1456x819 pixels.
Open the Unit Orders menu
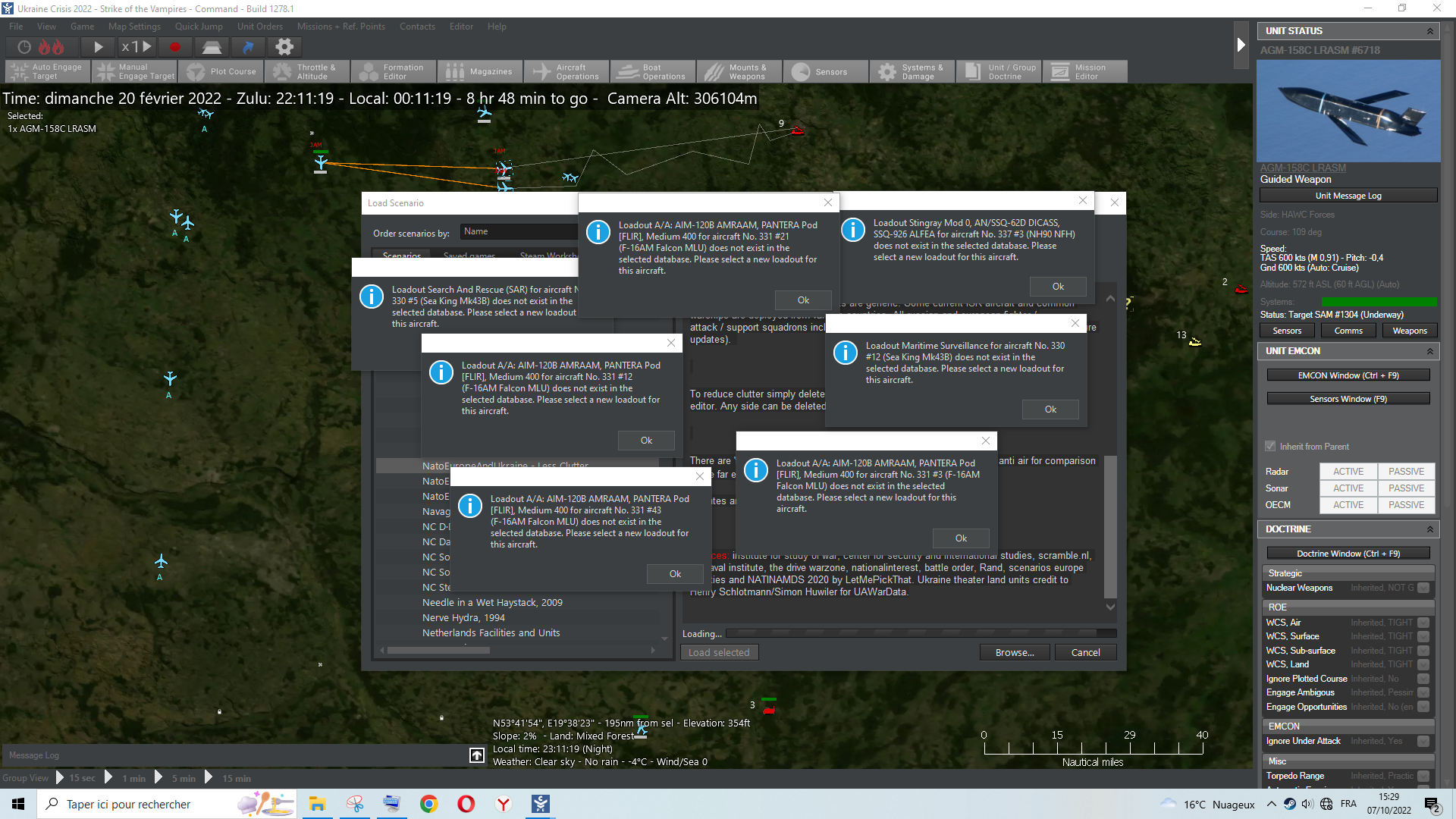[x=260, y=27]
